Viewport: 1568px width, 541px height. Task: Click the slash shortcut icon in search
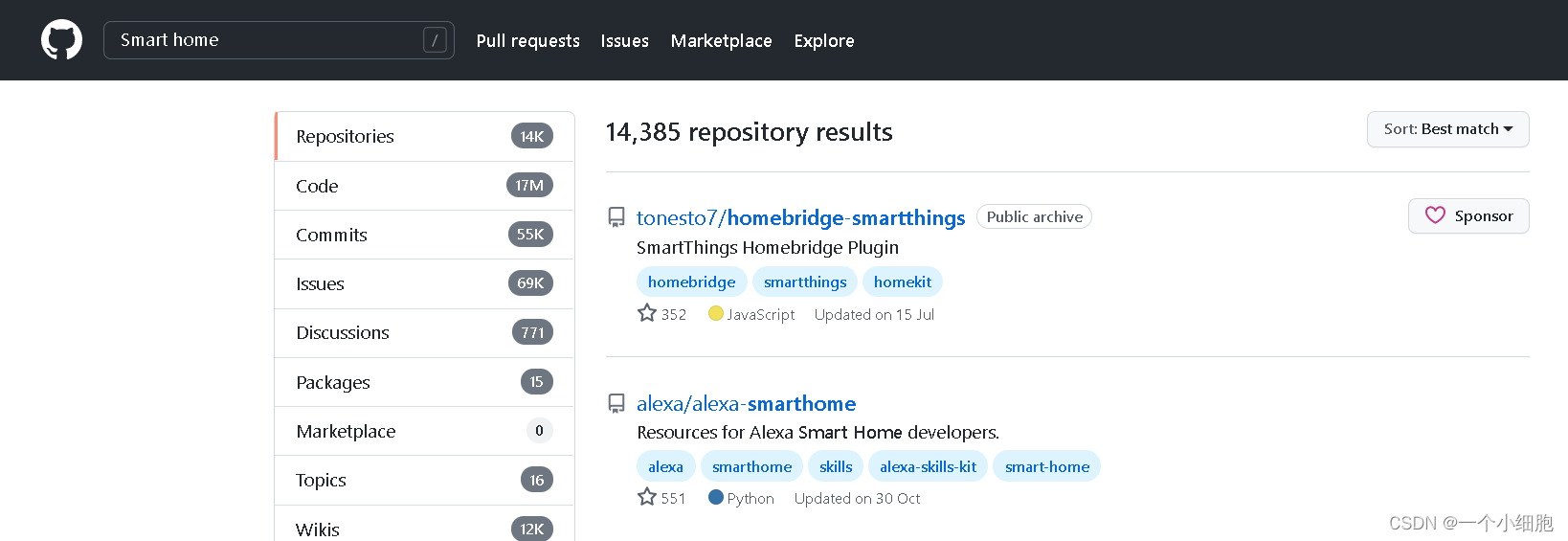(x=435, y=40)
